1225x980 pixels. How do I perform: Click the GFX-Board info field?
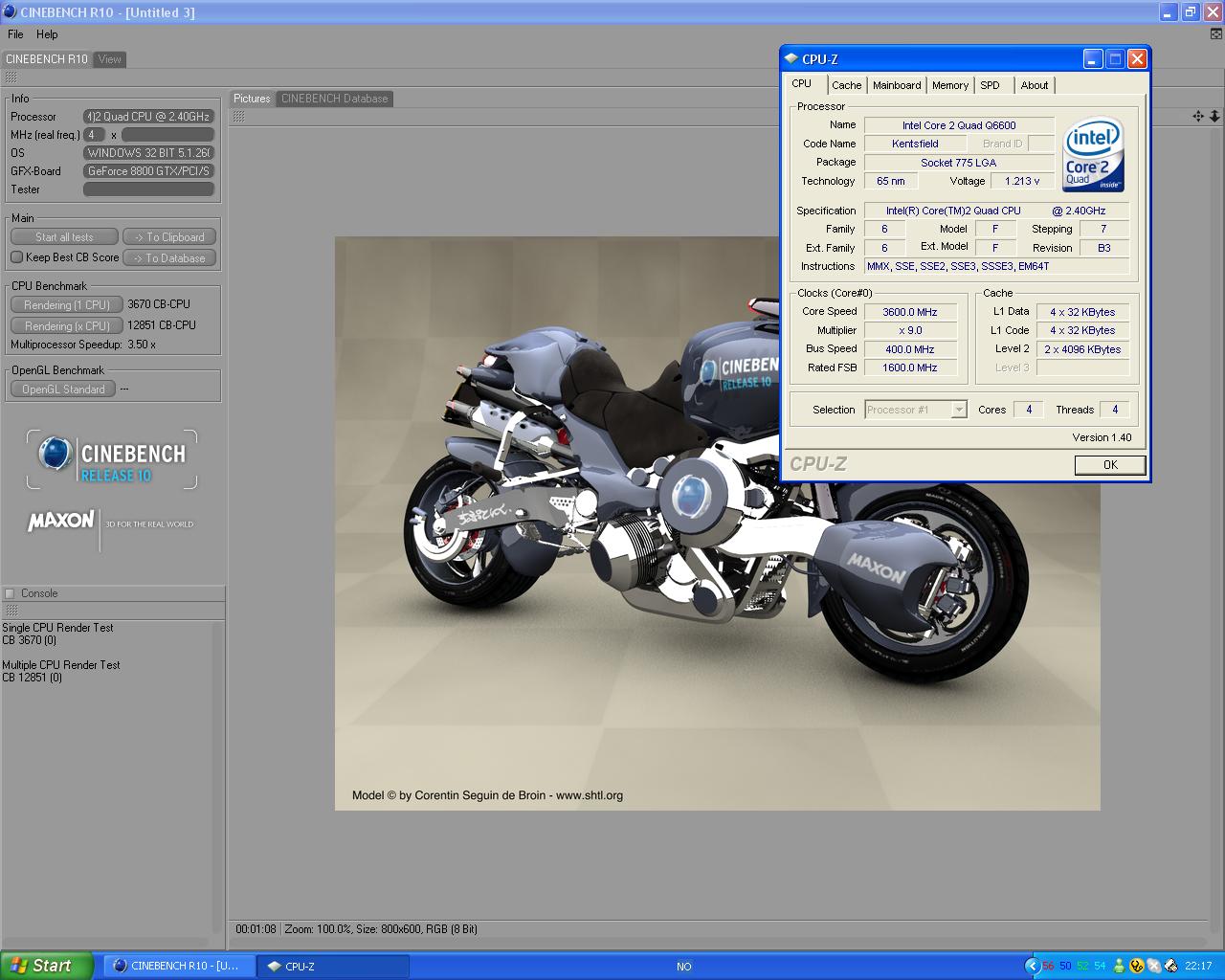click(148, 171)
